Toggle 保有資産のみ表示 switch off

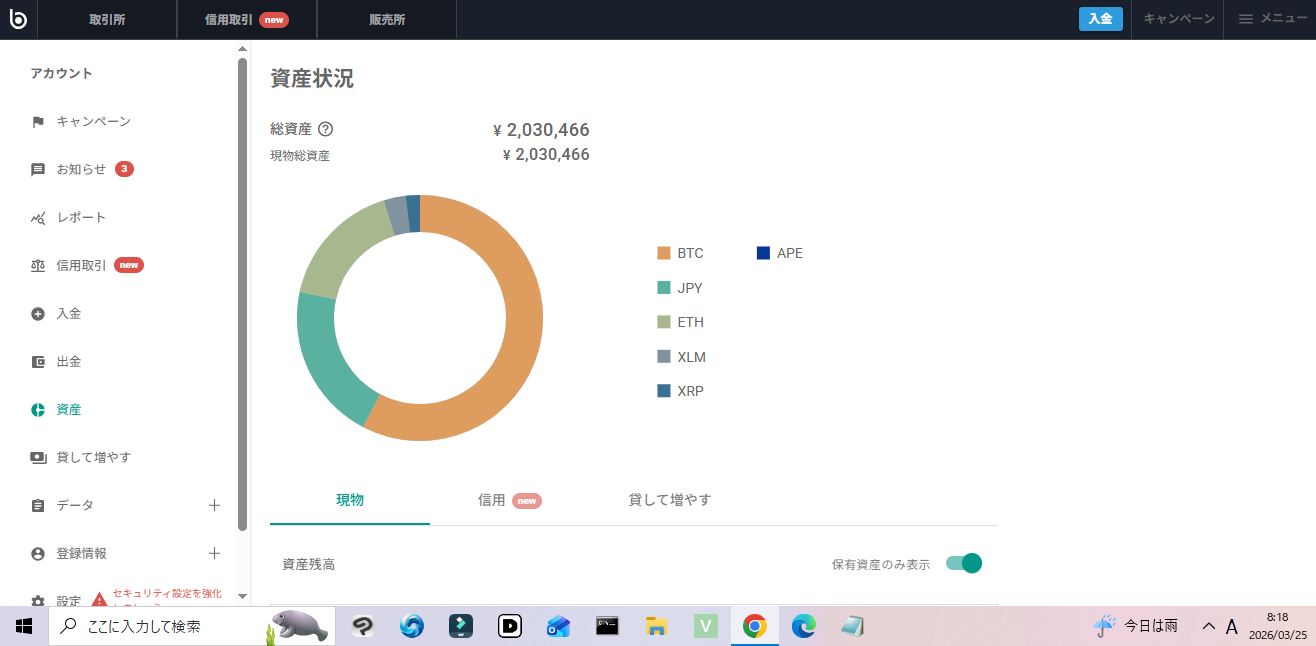coord(965,564)
